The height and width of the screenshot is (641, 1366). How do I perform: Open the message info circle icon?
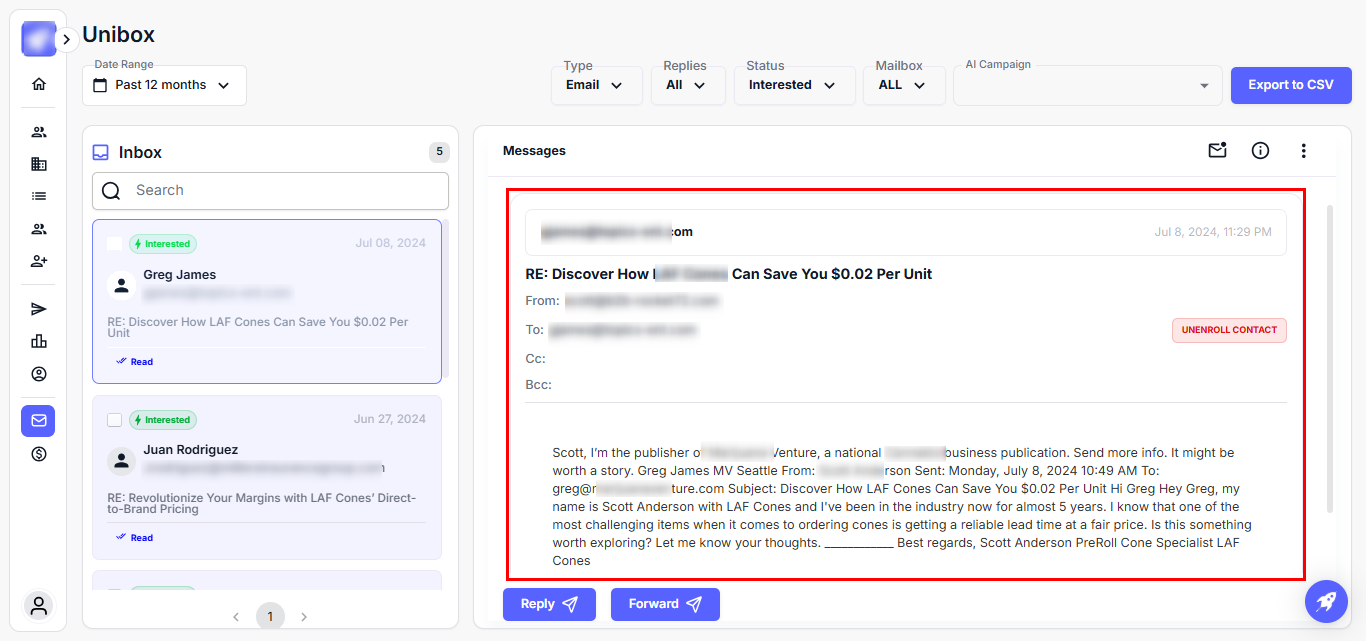point(1260,151)
